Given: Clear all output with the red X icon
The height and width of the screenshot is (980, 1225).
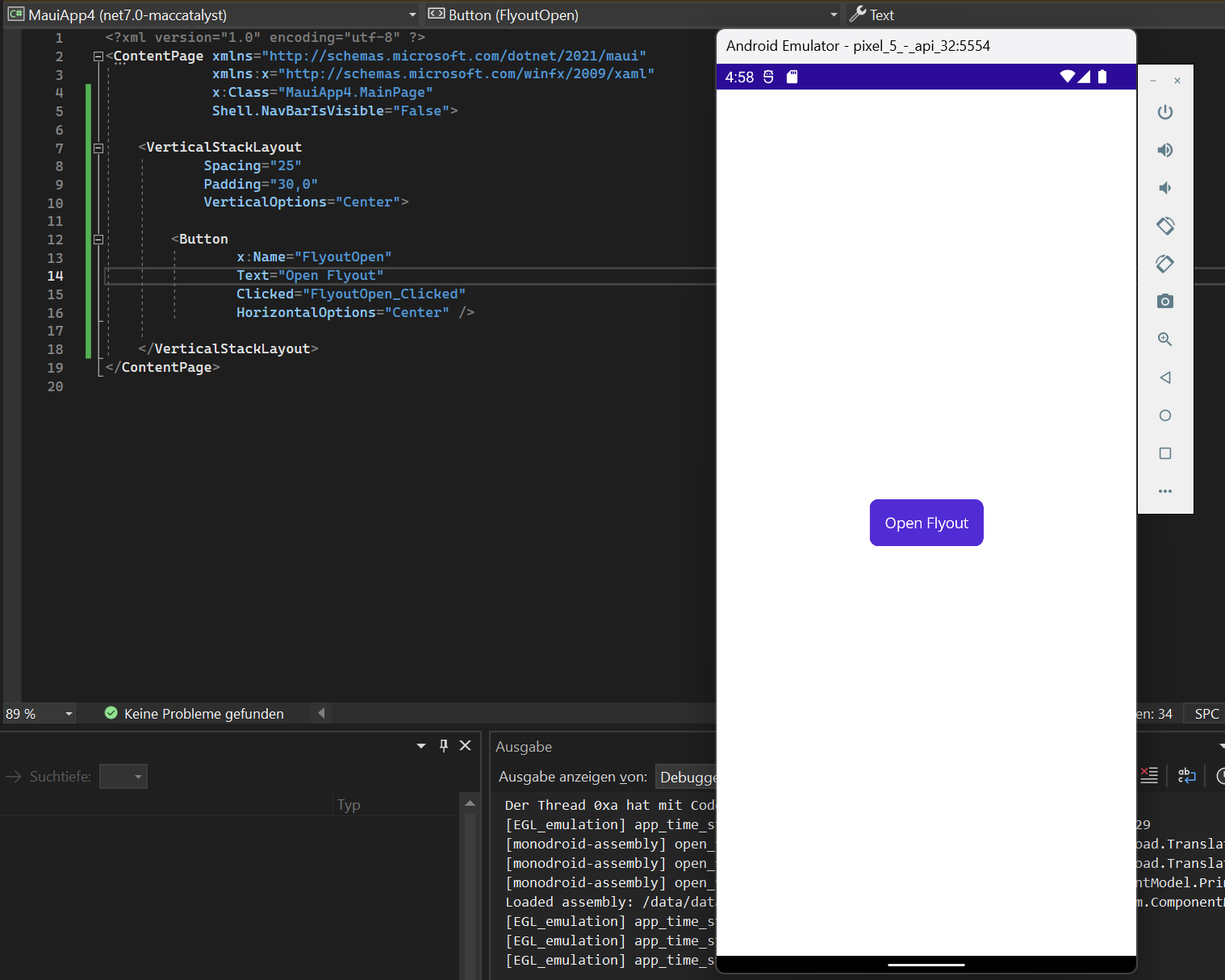Looking at the screenshot, I should pyautogui.click(x=1149, y=775).
